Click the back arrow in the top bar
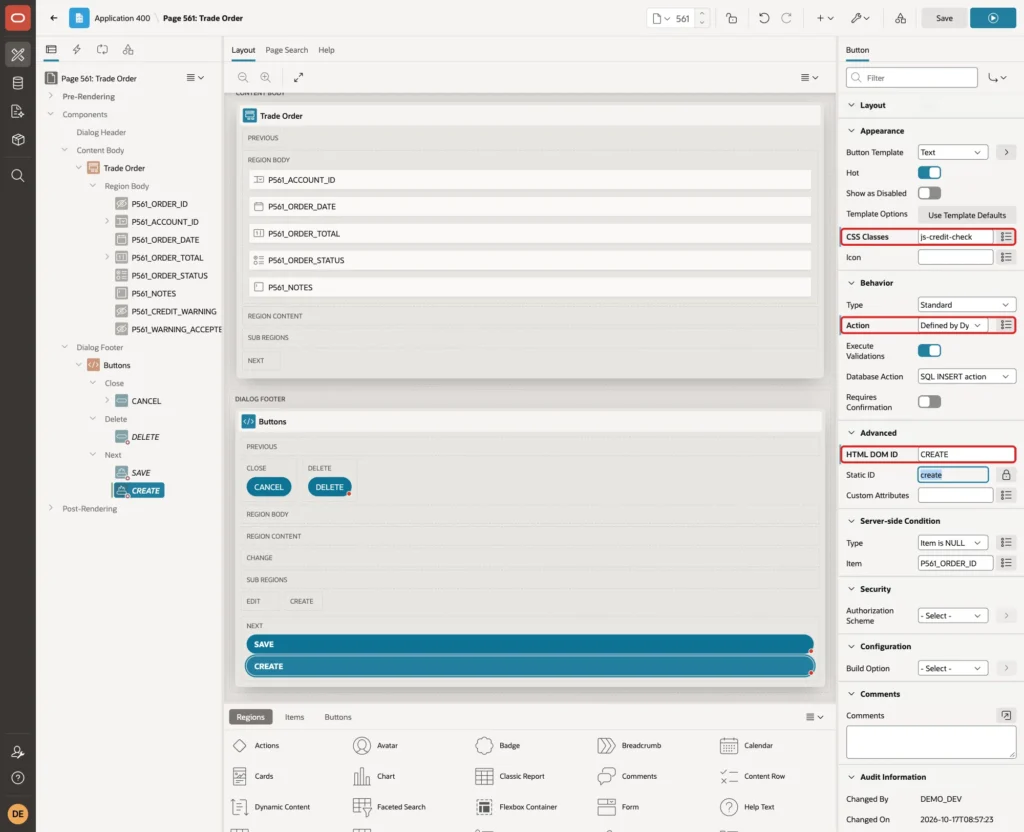 [x=54, y=18]
